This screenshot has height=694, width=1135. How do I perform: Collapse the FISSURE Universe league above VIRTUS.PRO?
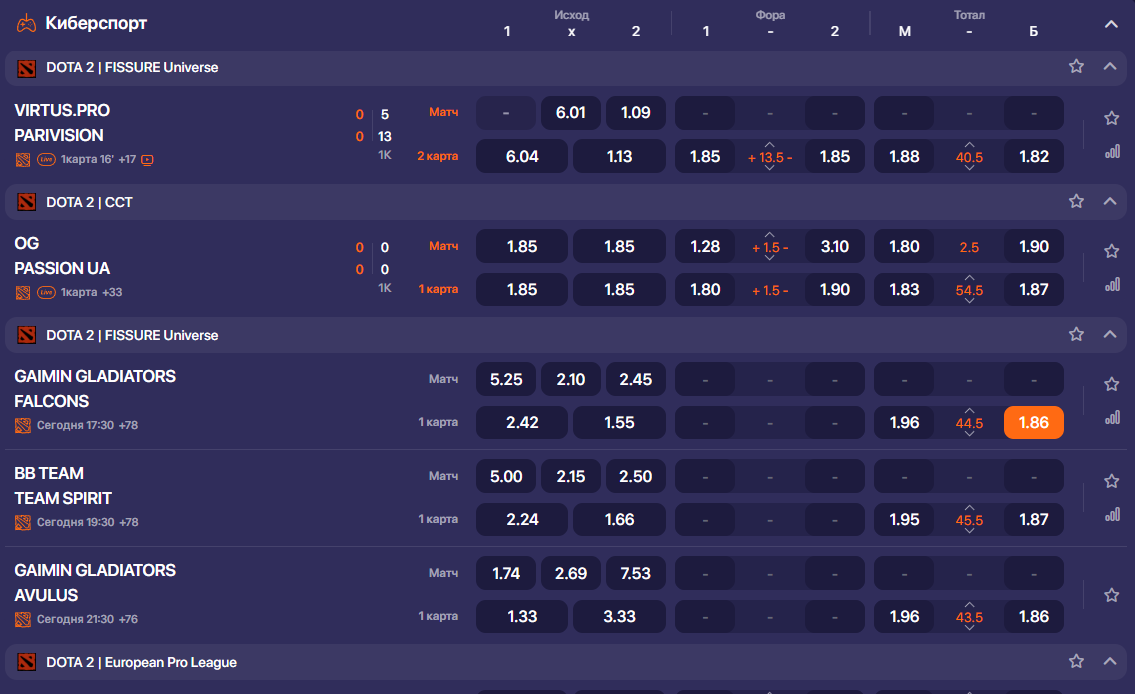click(1110, 67)
